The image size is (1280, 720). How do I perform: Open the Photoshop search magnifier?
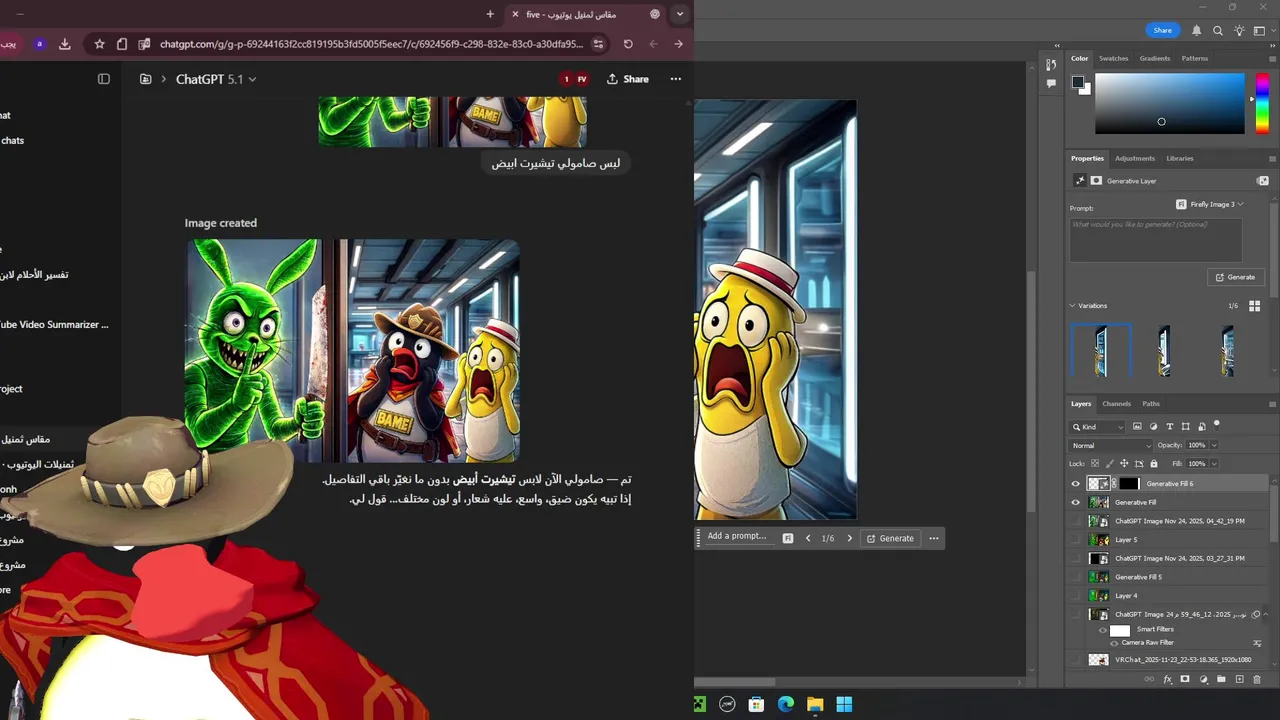pos(1218,31)
